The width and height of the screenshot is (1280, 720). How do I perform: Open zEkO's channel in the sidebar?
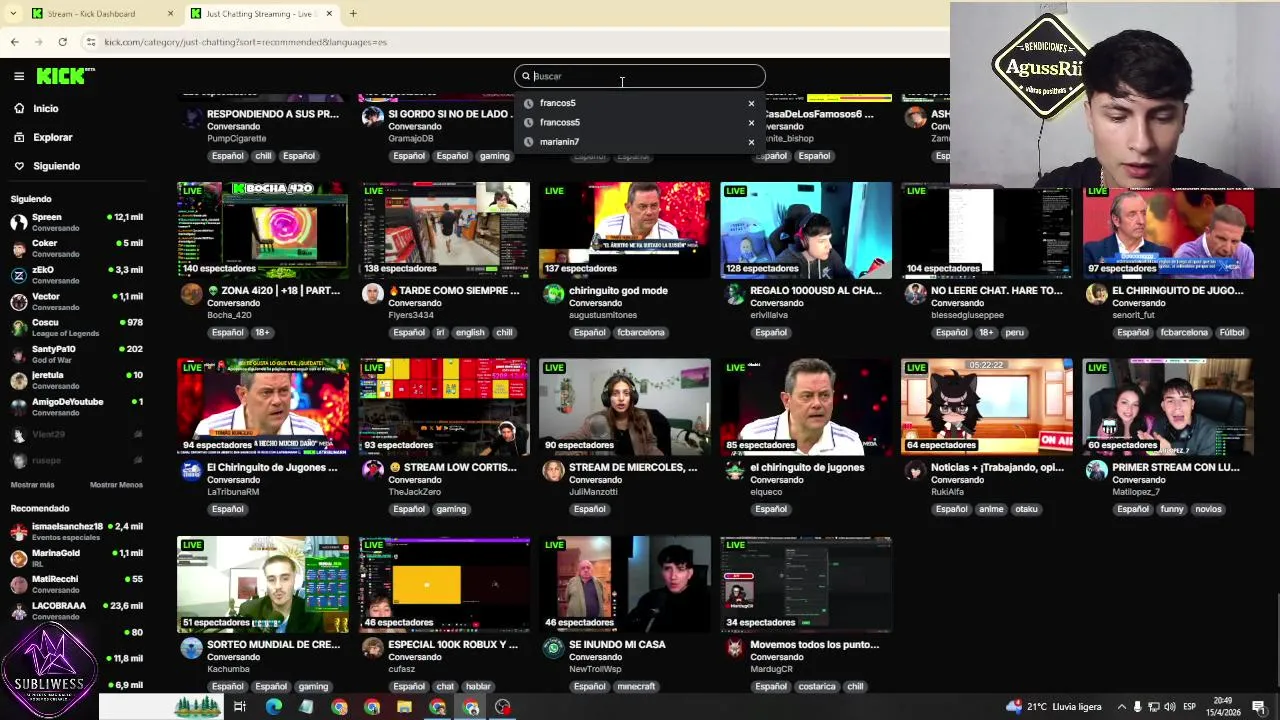77,275
